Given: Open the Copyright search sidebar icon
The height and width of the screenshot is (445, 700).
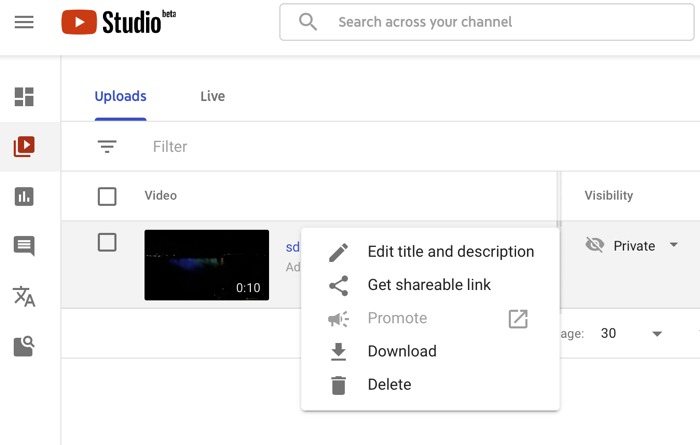Looking at the screenshot, I should point(24,346).
